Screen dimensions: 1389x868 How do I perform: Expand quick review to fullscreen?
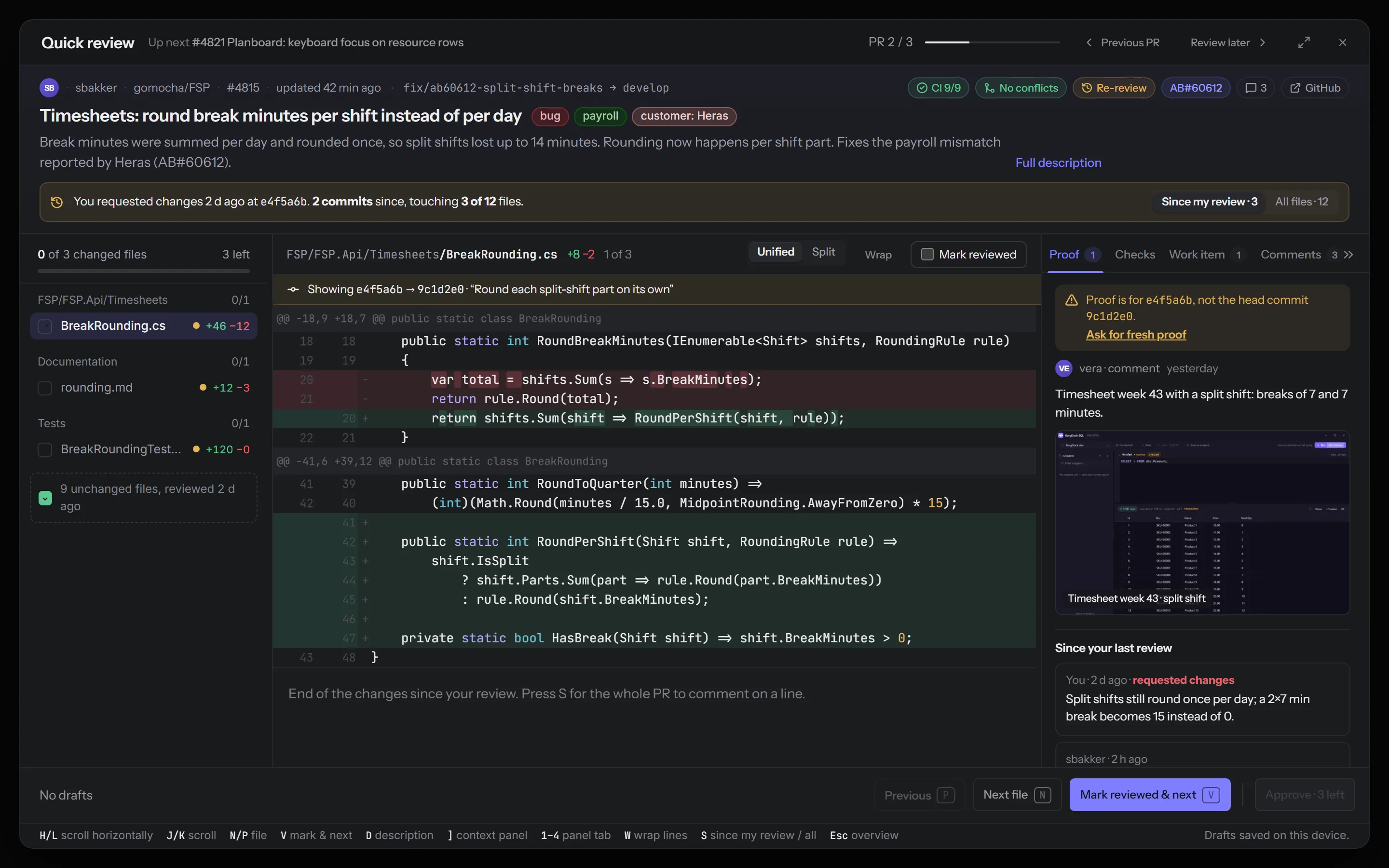(x=1304, y=42)
